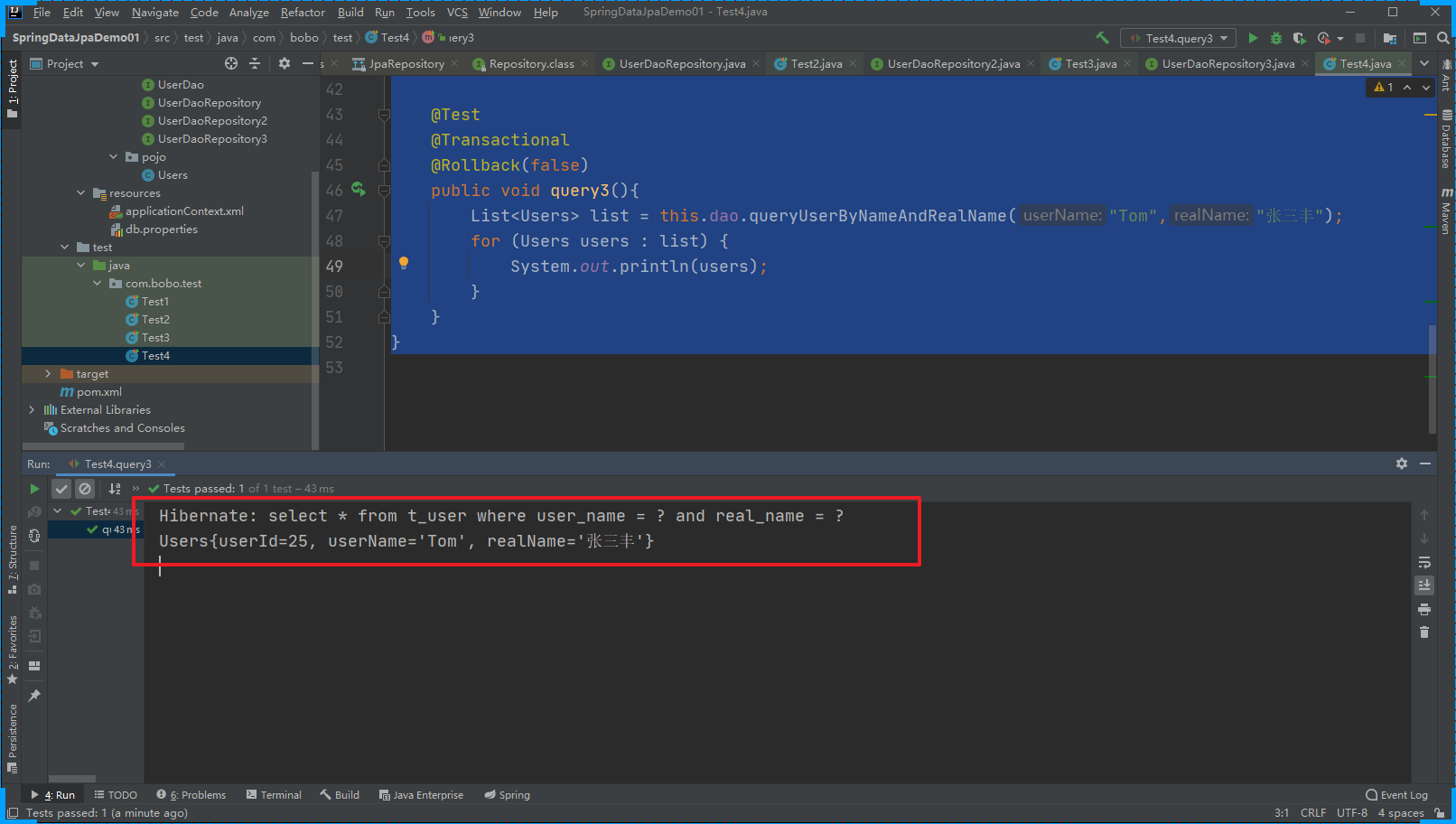Open Project Structure folder icon
This screenshot has width=1456, height=824.
pyautogui.click(x=1390, y=38)
